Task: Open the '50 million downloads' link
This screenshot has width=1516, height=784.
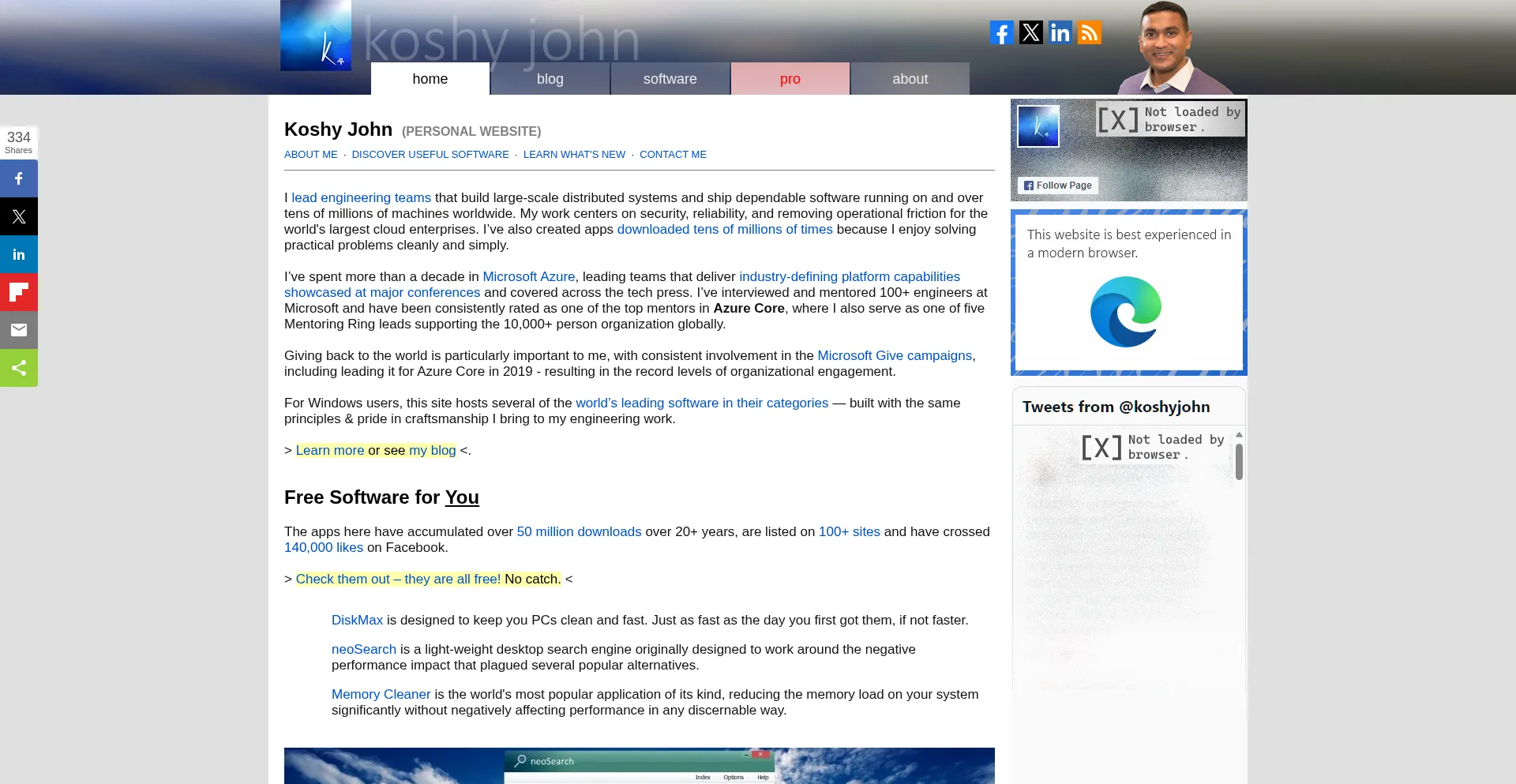Action: (x=580, y=532)
